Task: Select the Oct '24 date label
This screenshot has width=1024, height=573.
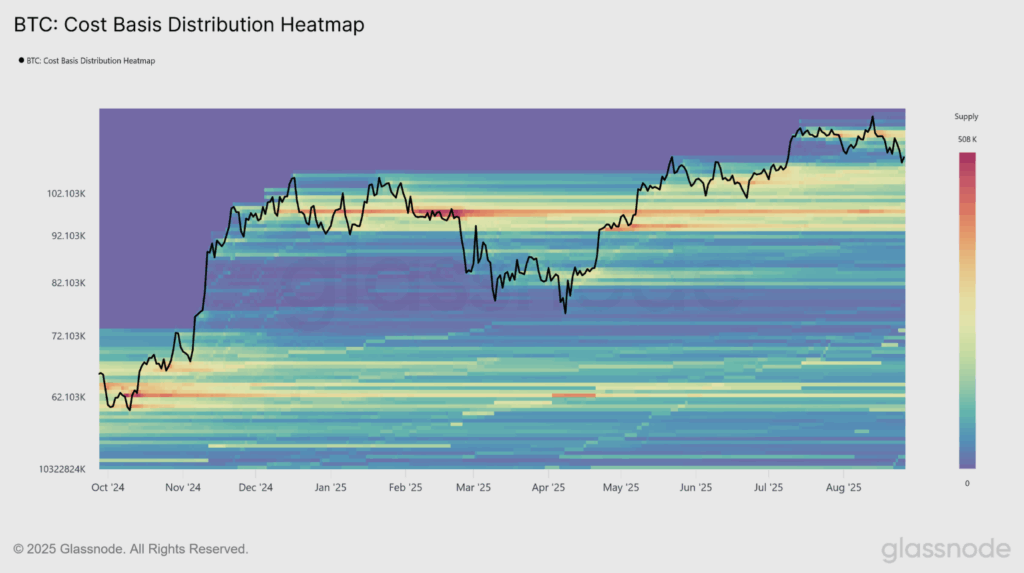Action: click(x=108, y=487)
